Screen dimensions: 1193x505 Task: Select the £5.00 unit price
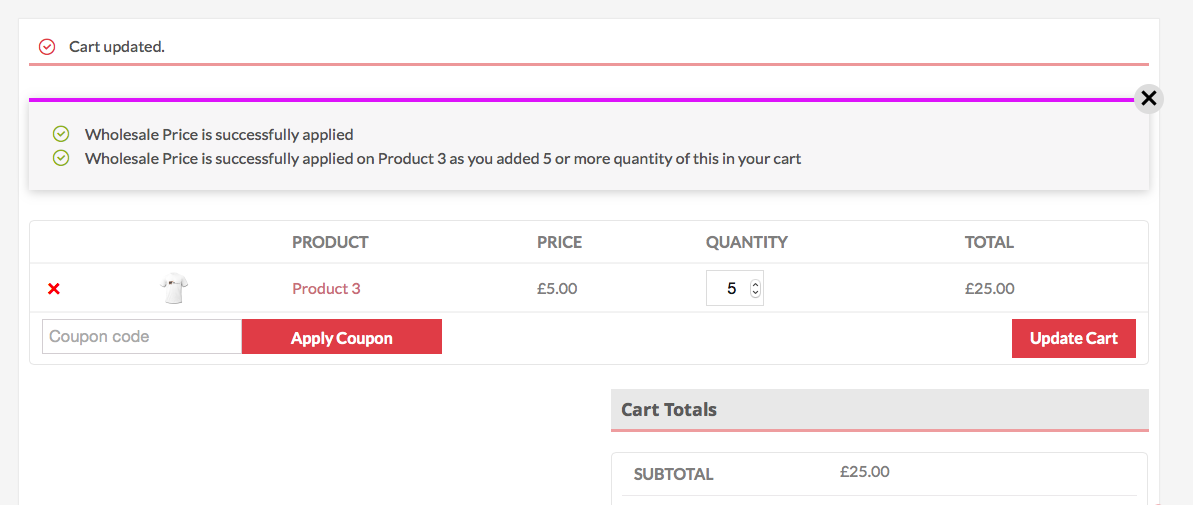click(x=557, y=288)
